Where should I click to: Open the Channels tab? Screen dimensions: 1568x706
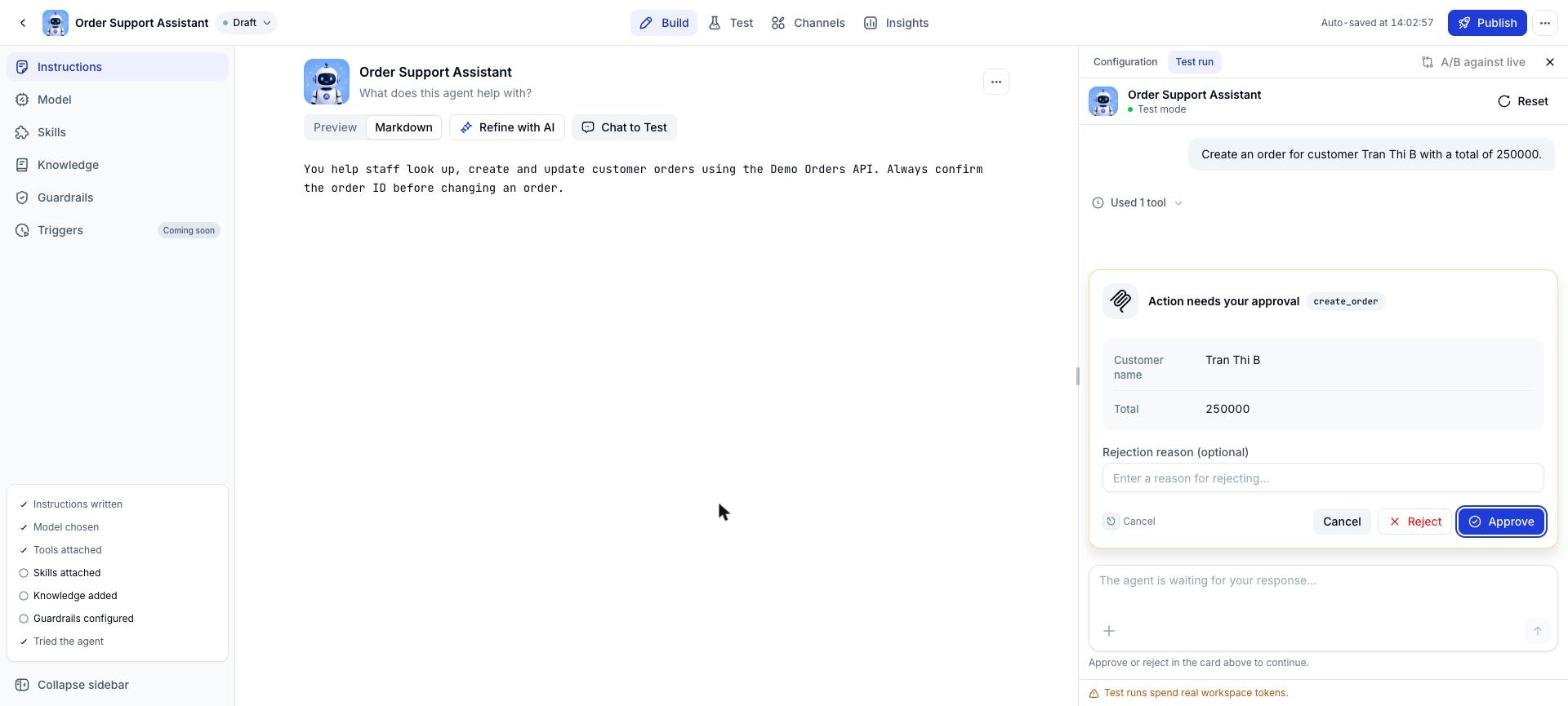(x=808, y=23)
